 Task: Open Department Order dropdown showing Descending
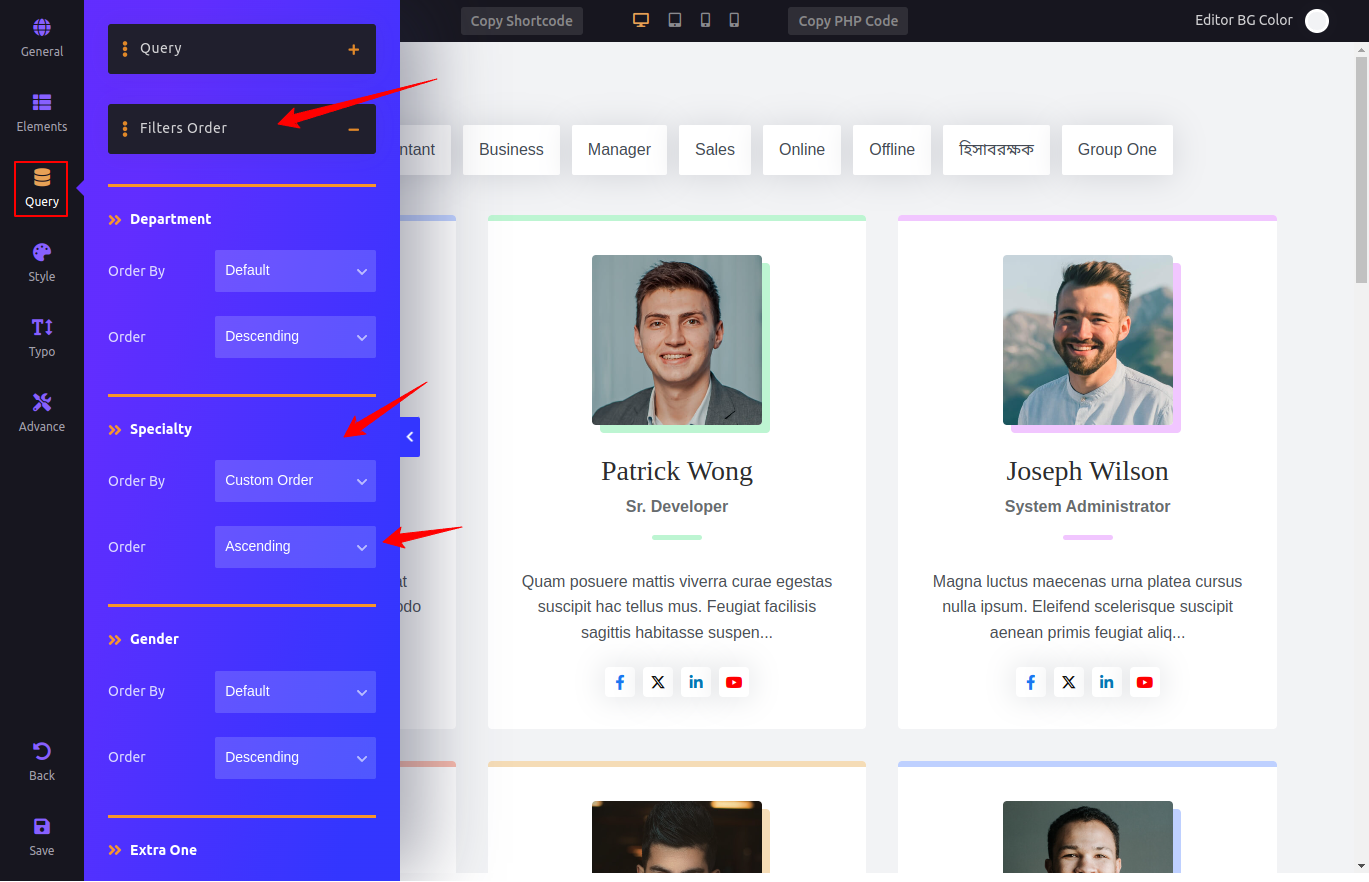[295, 337]
